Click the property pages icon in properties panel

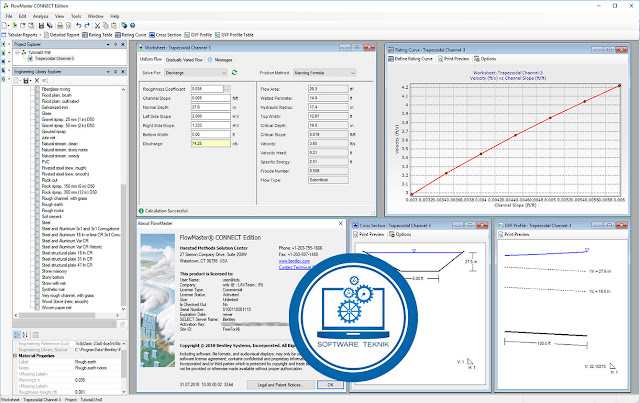36,335
